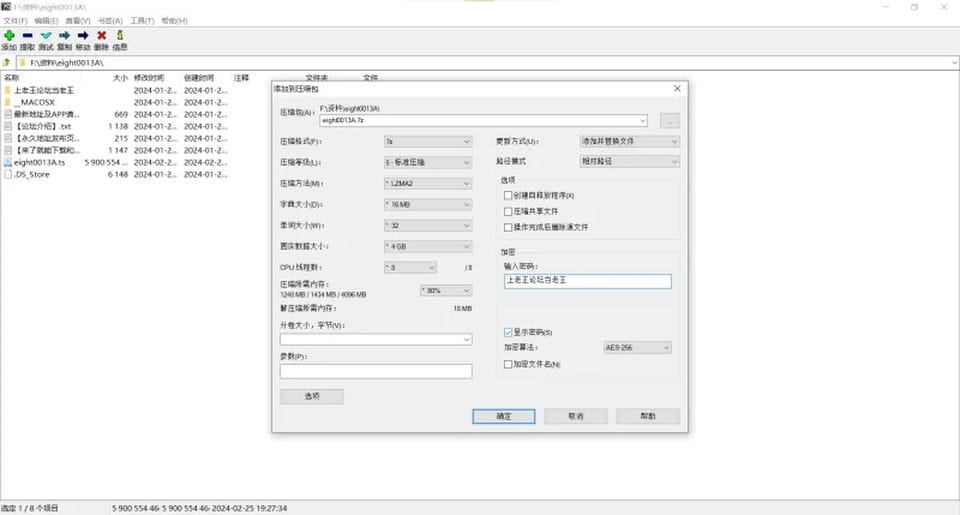Toggle Encrypt file names (加密文件名) checkbox
960x515 pixels.
508,364
